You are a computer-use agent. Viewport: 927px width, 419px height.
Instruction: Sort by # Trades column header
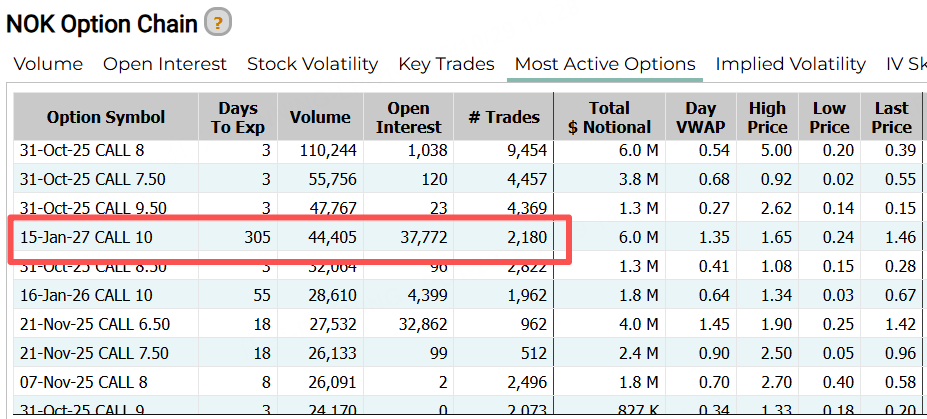(x=504, y=117)
